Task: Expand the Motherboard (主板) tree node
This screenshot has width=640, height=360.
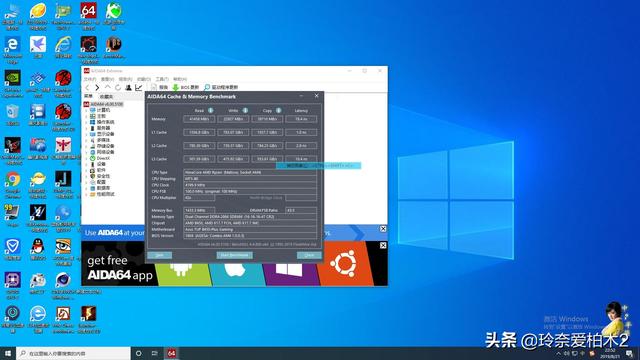Action: [x=87, y=116]
